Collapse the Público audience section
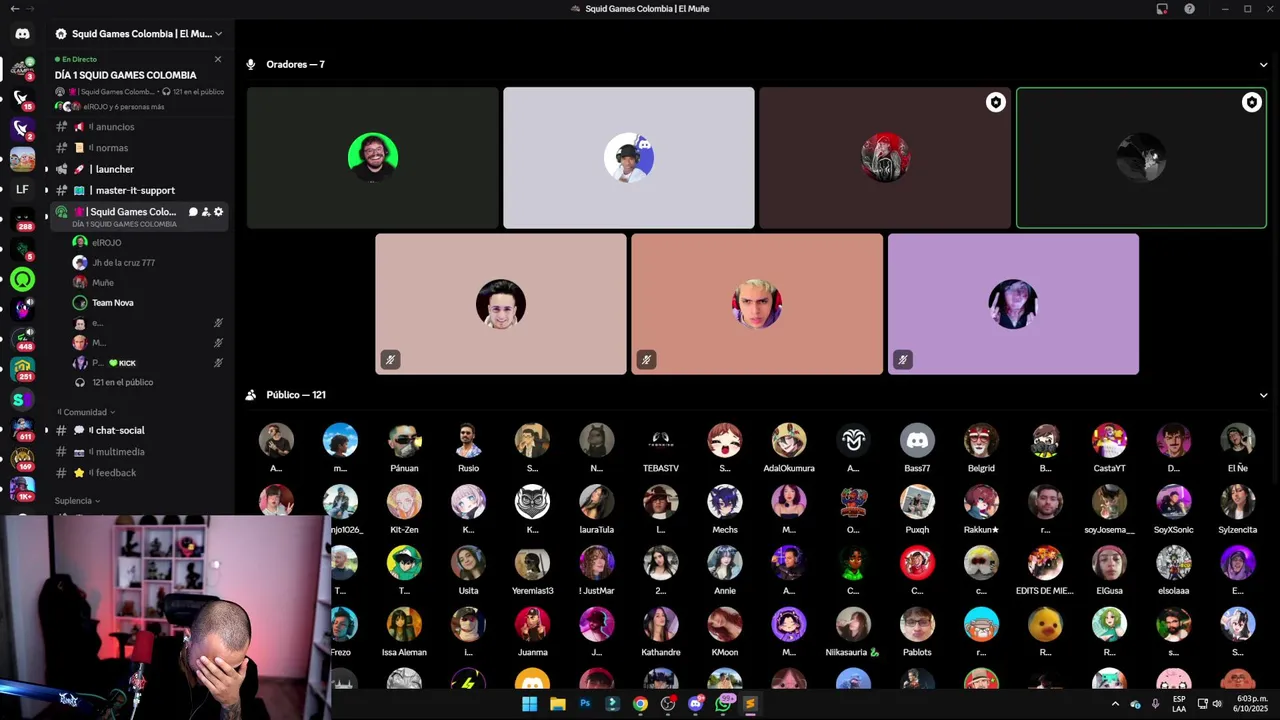The width and height of the screenshot is (1280, 720). (x=1263, y=395)
